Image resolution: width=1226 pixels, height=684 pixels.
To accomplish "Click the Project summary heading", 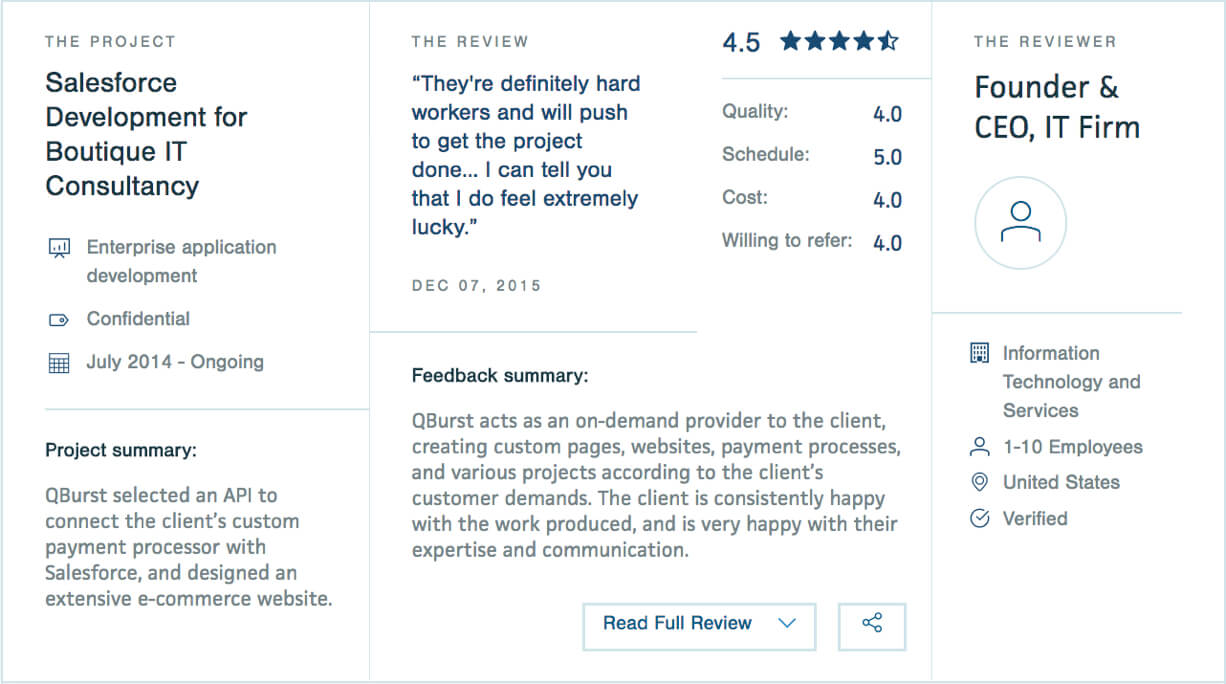I will pos(121,450).
